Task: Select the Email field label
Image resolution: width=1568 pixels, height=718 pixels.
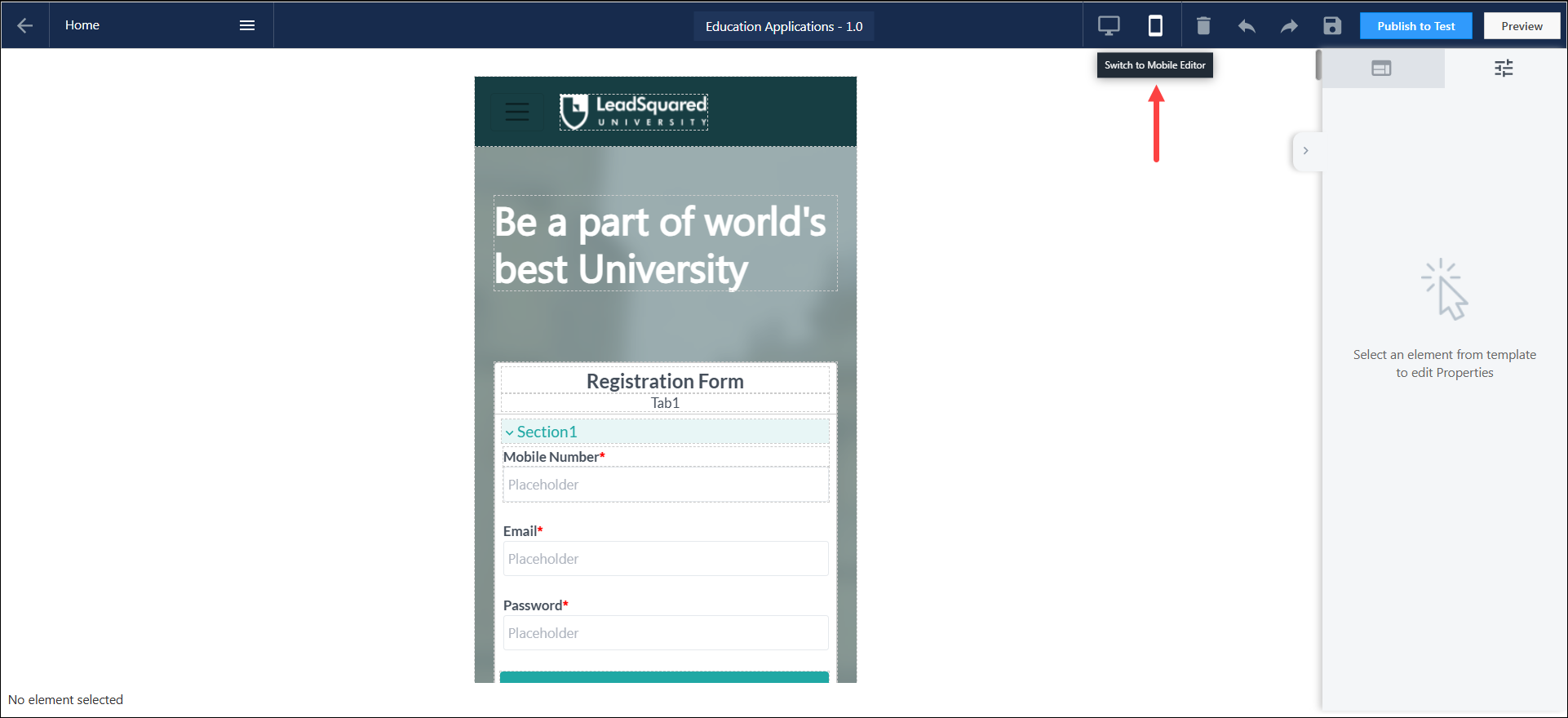Action: 523,531
